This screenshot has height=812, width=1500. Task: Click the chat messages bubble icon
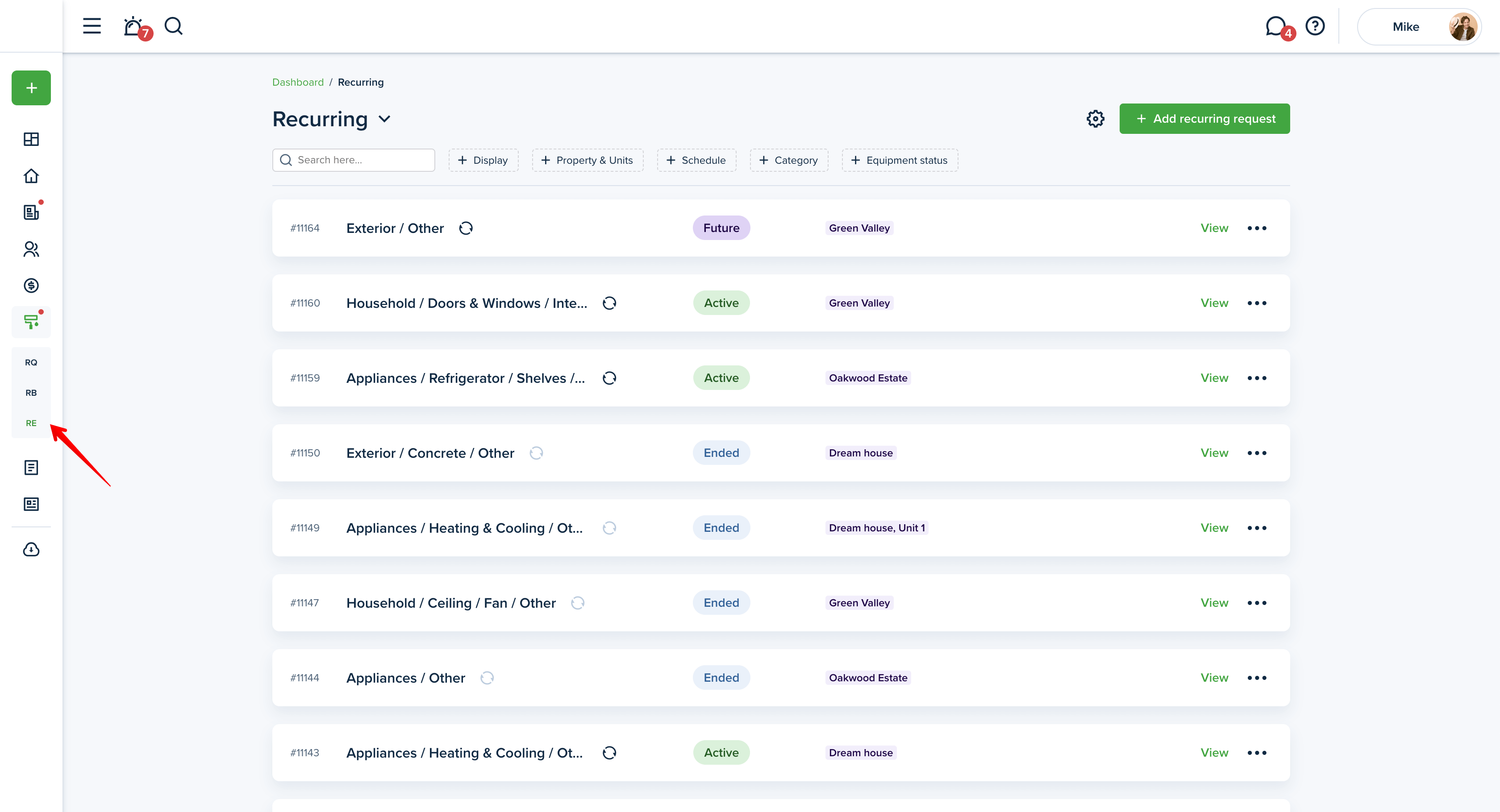pos(1275,26)
